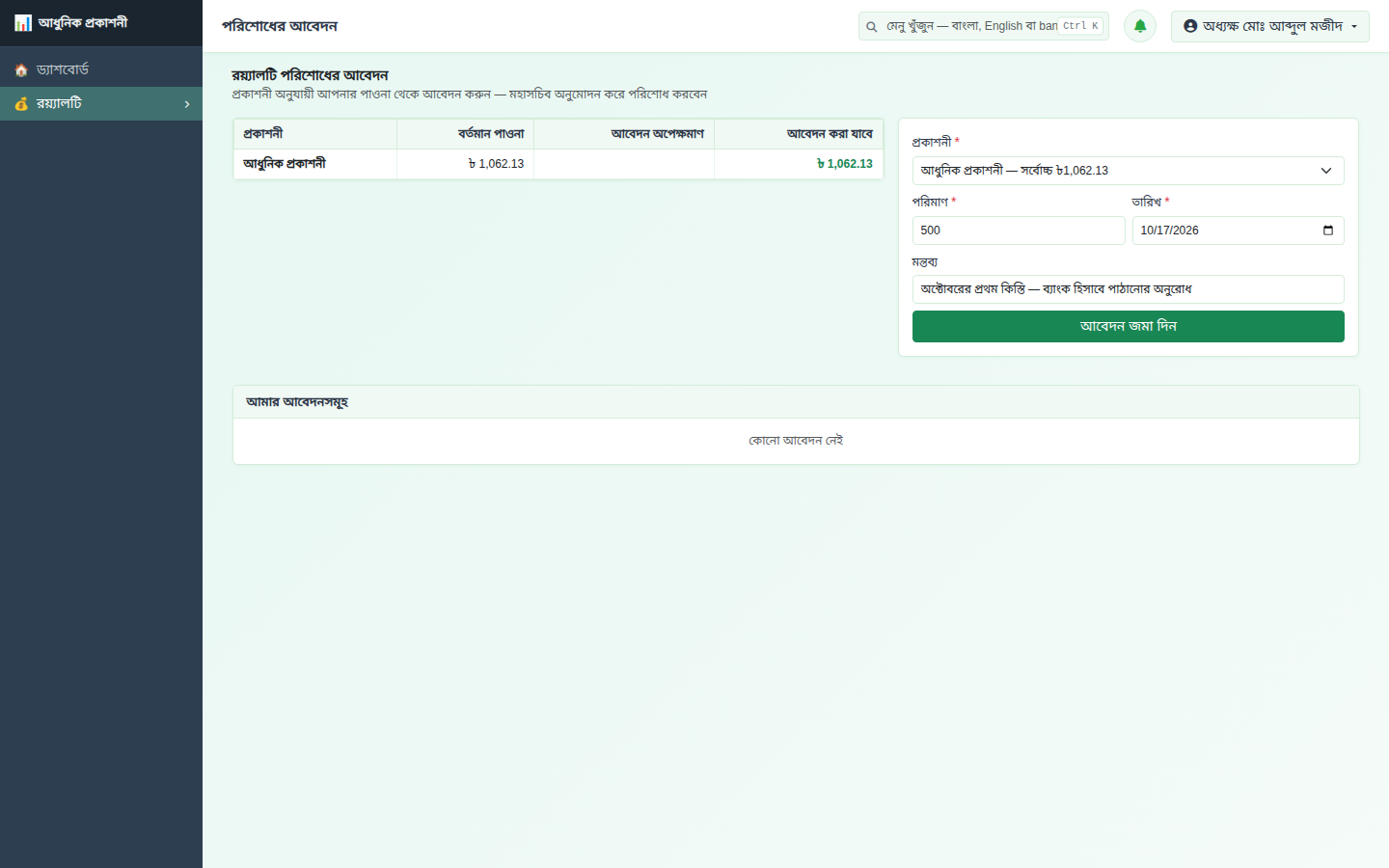Click the পরিশোধের আবেদন page title
The height and width of the screenshot is (868, 1389).
280,26
